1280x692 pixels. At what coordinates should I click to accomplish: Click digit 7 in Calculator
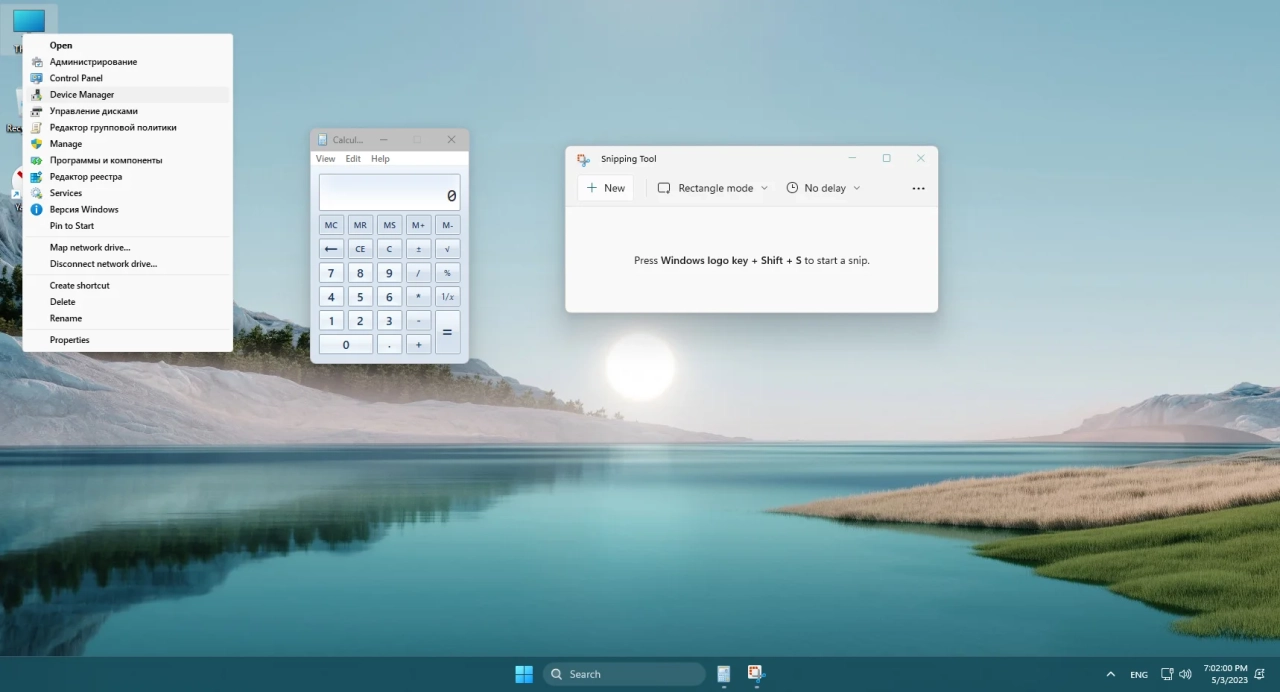pos(331,273)
